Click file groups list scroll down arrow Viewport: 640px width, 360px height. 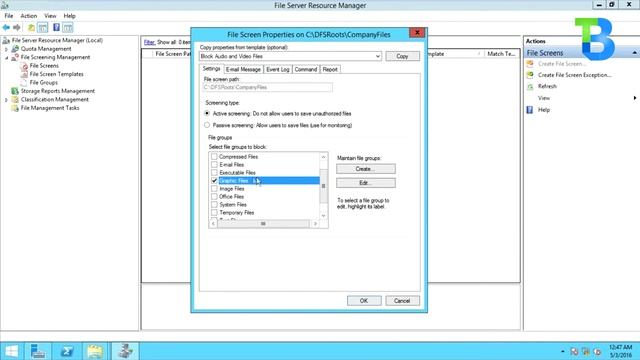point(323,216)
